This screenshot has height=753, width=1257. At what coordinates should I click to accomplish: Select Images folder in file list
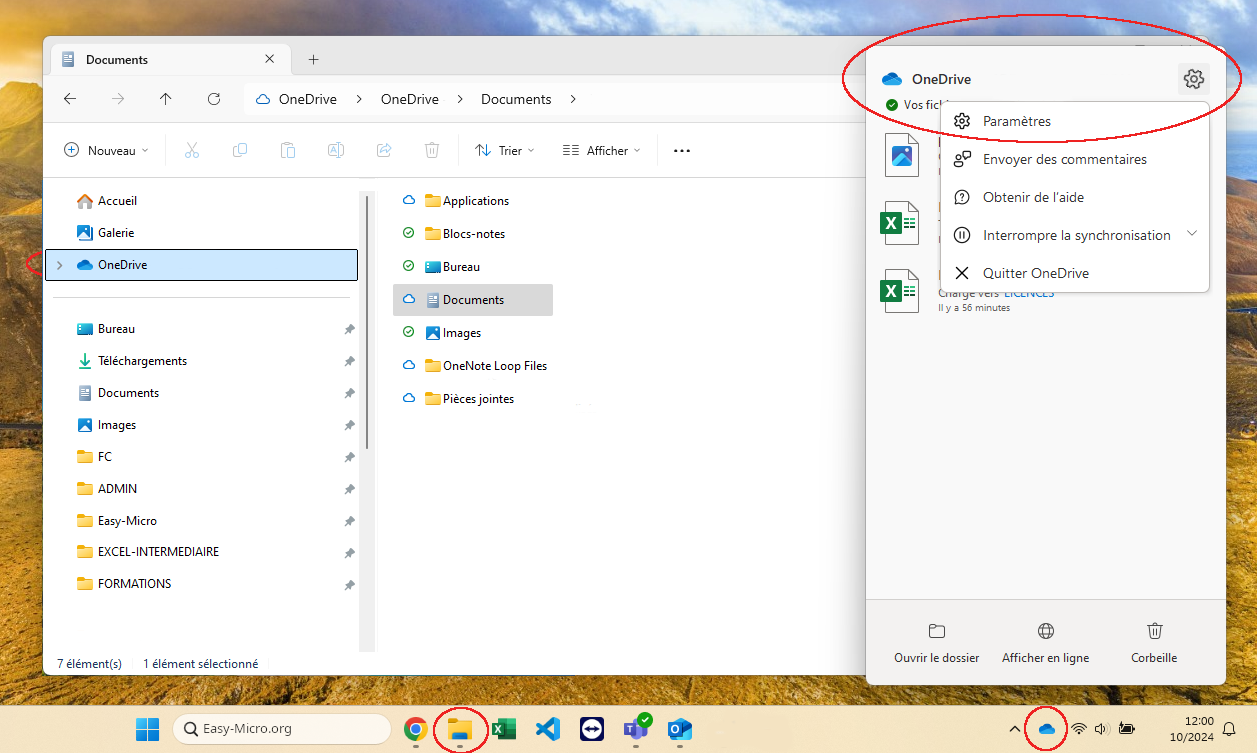tap(452, 333)
